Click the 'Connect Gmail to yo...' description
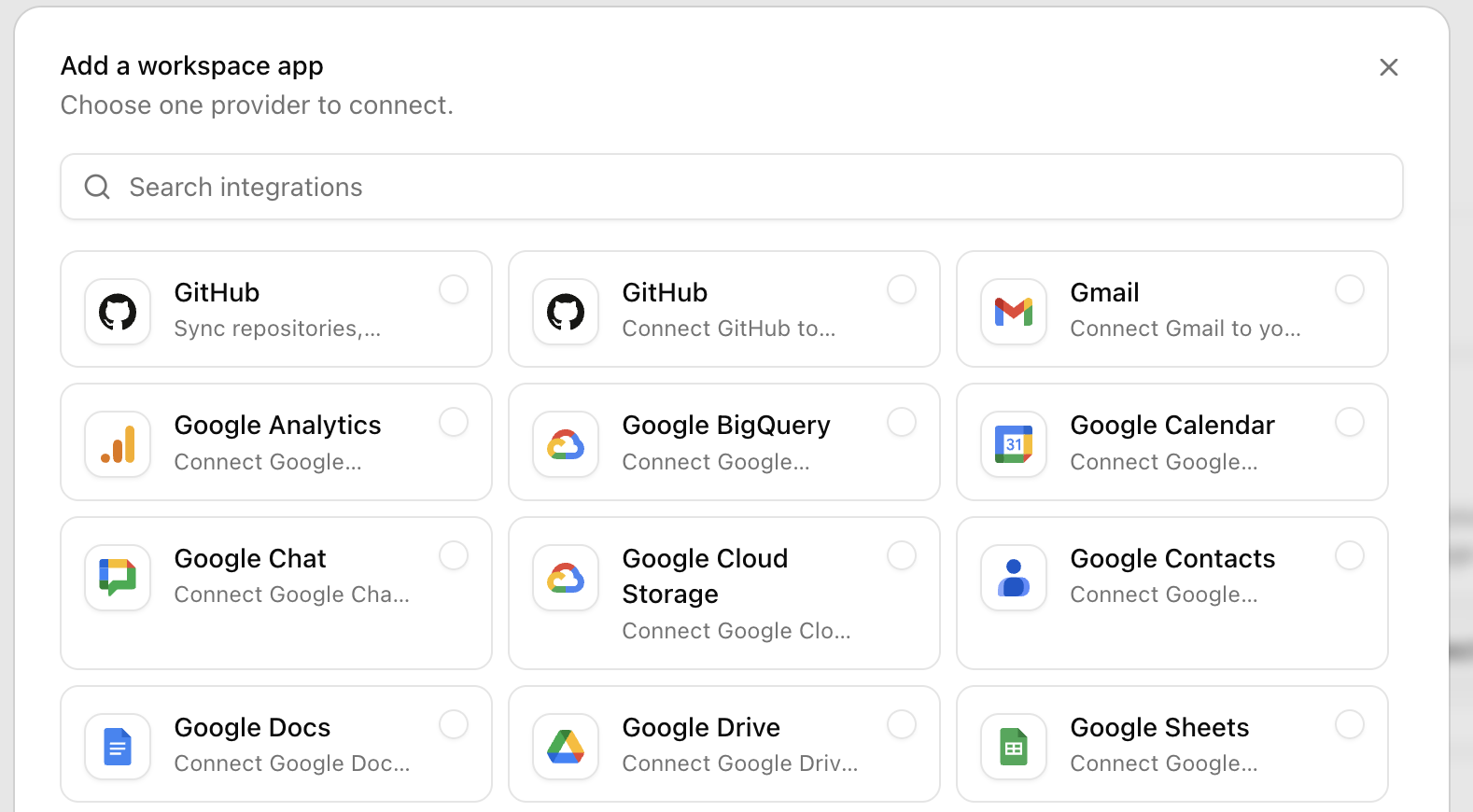This screenshot has width=1473, height=812. pyautogui.click(x=1185, y=329)
